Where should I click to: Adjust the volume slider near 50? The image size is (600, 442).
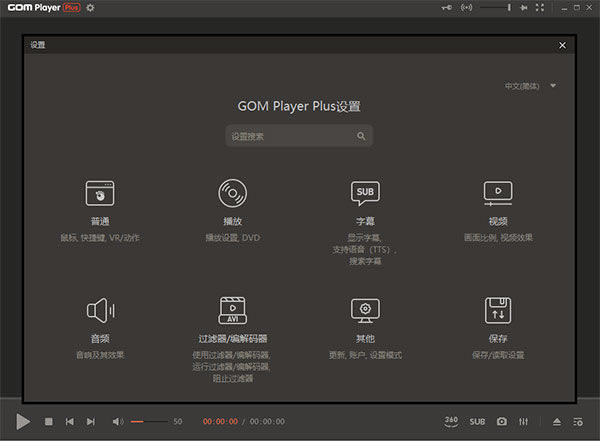point(150,422)
